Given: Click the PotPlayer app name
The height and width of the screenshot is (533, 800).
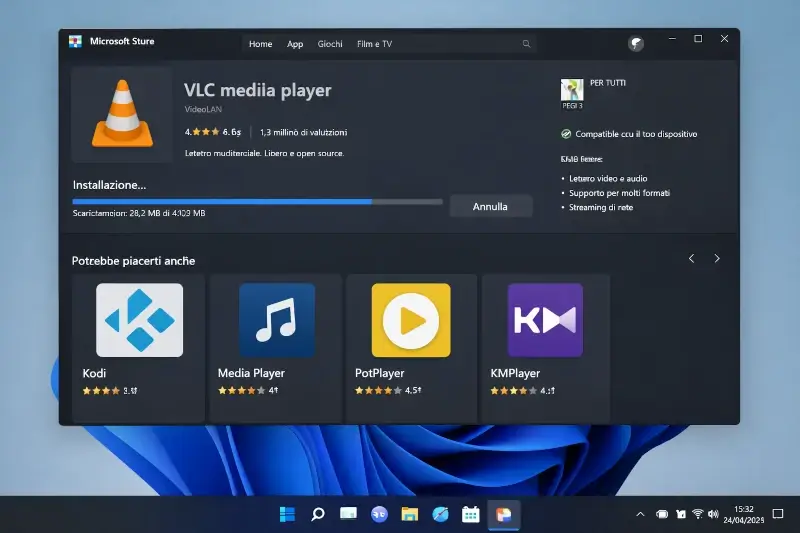Looking at the screenshot, I should pyautogui.click(x=380, y=373).
